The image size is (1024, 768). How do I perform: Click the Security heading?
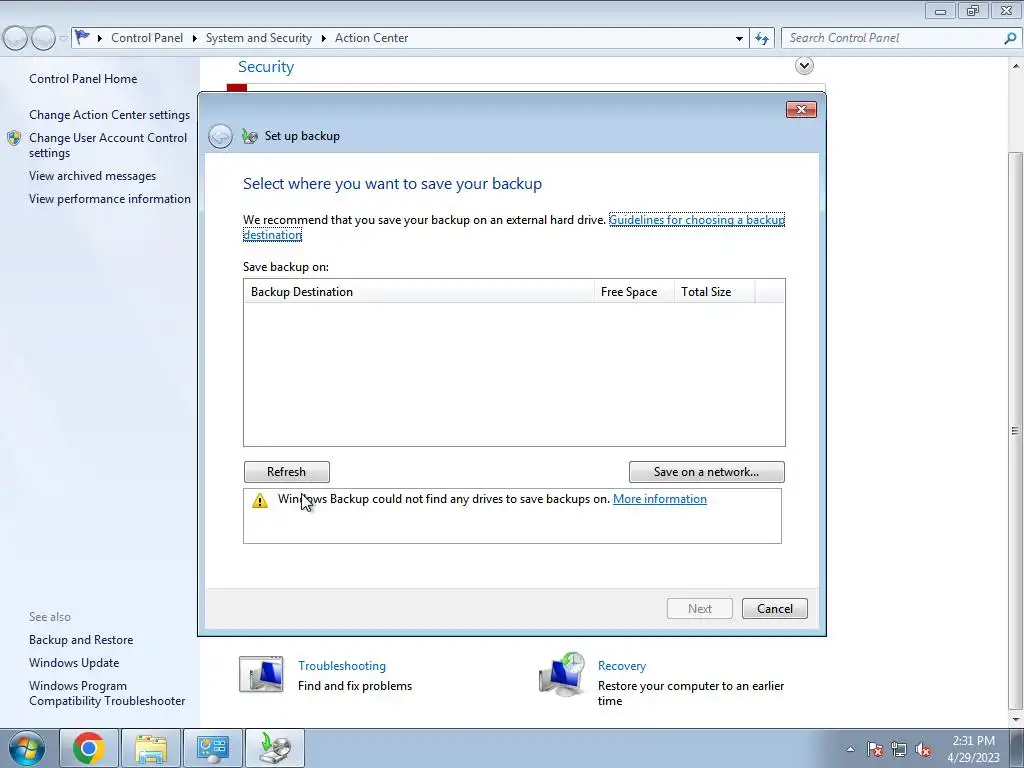[266, 67]
